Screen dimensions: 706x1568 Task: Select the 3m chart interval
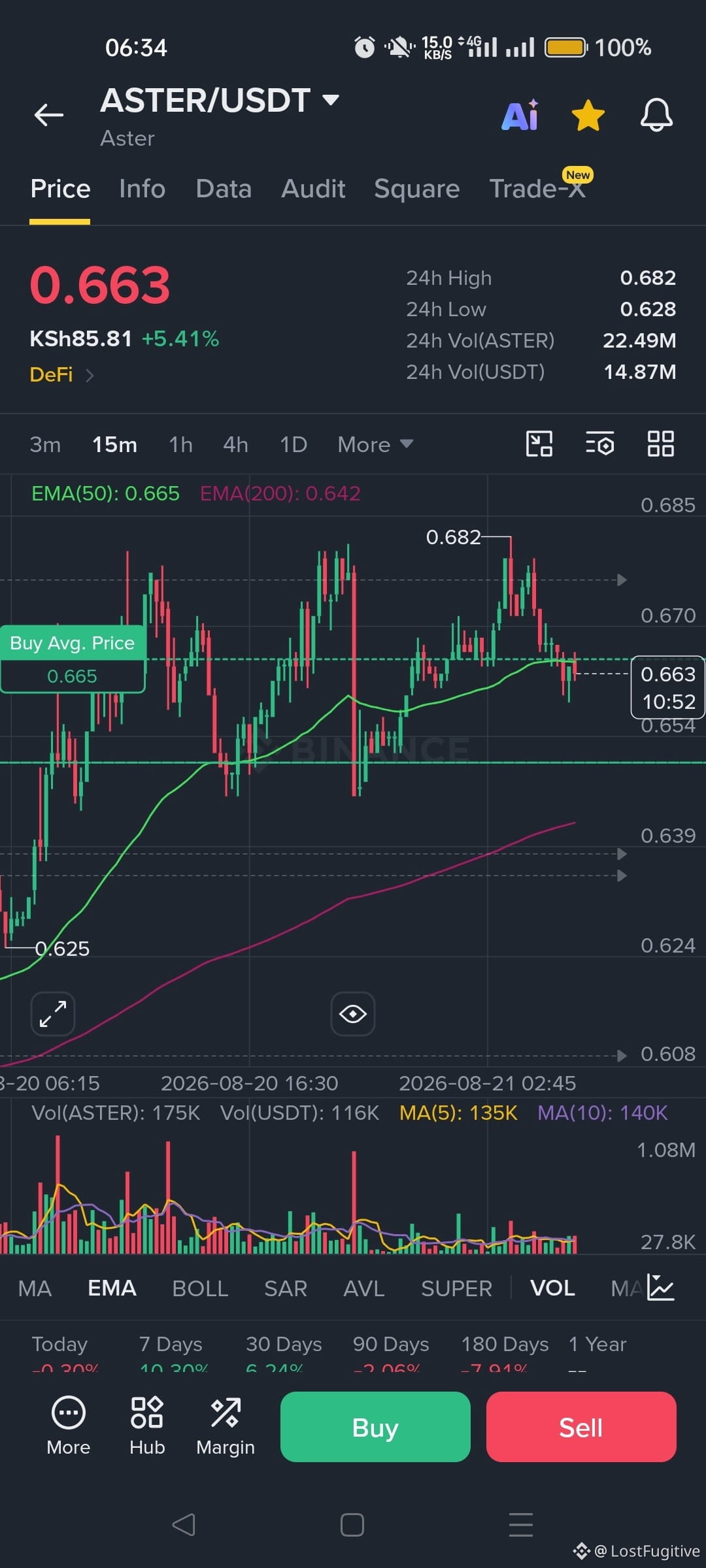click(x=45, y=445)
